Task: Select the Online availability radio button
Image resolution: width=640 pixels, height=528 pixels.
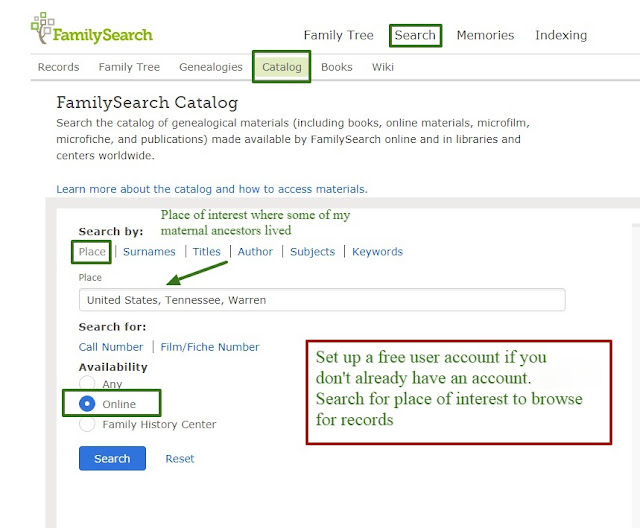Action: click(x=87, y=404)
